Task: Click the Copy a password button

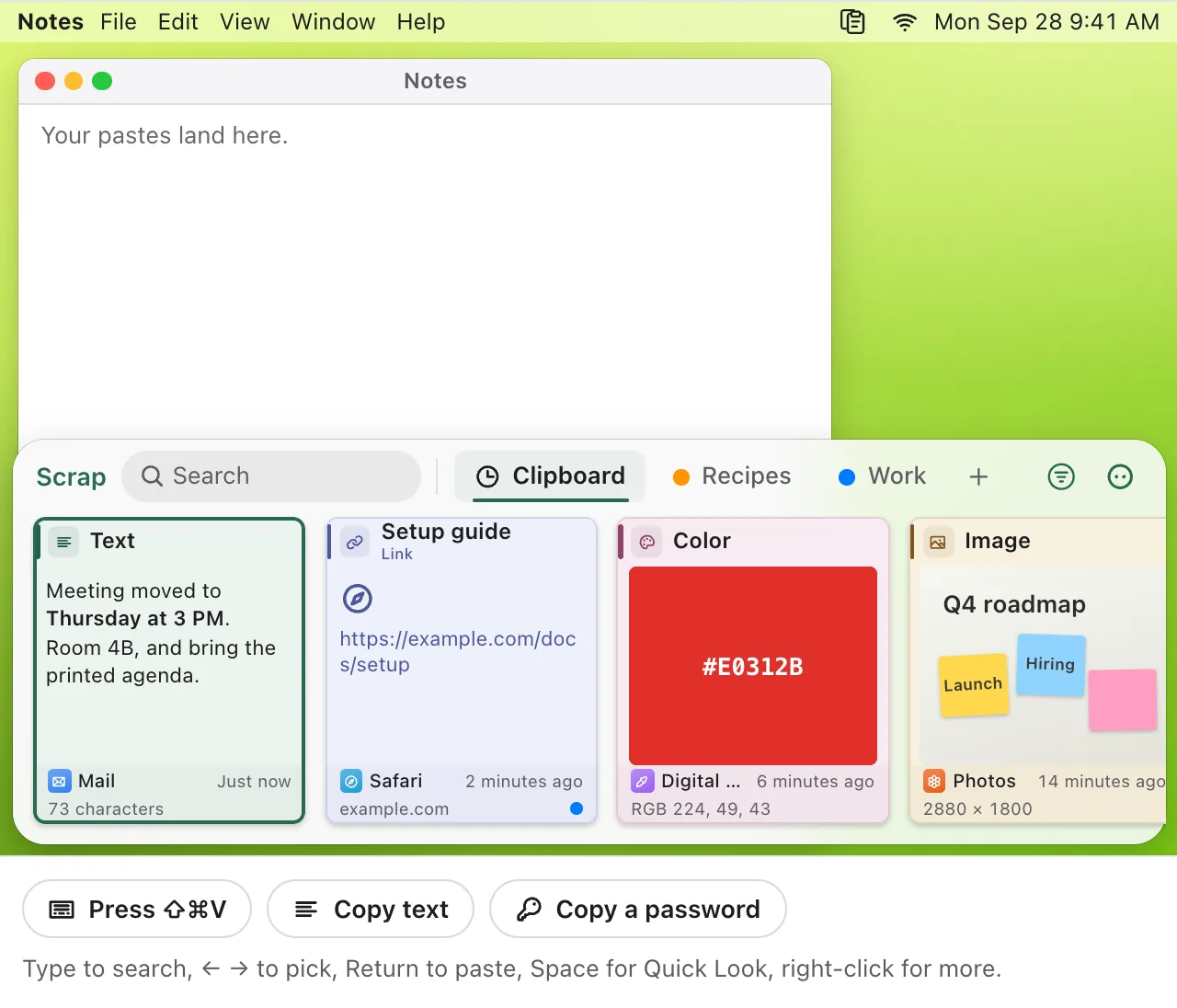Action: [x=638, y=910]
